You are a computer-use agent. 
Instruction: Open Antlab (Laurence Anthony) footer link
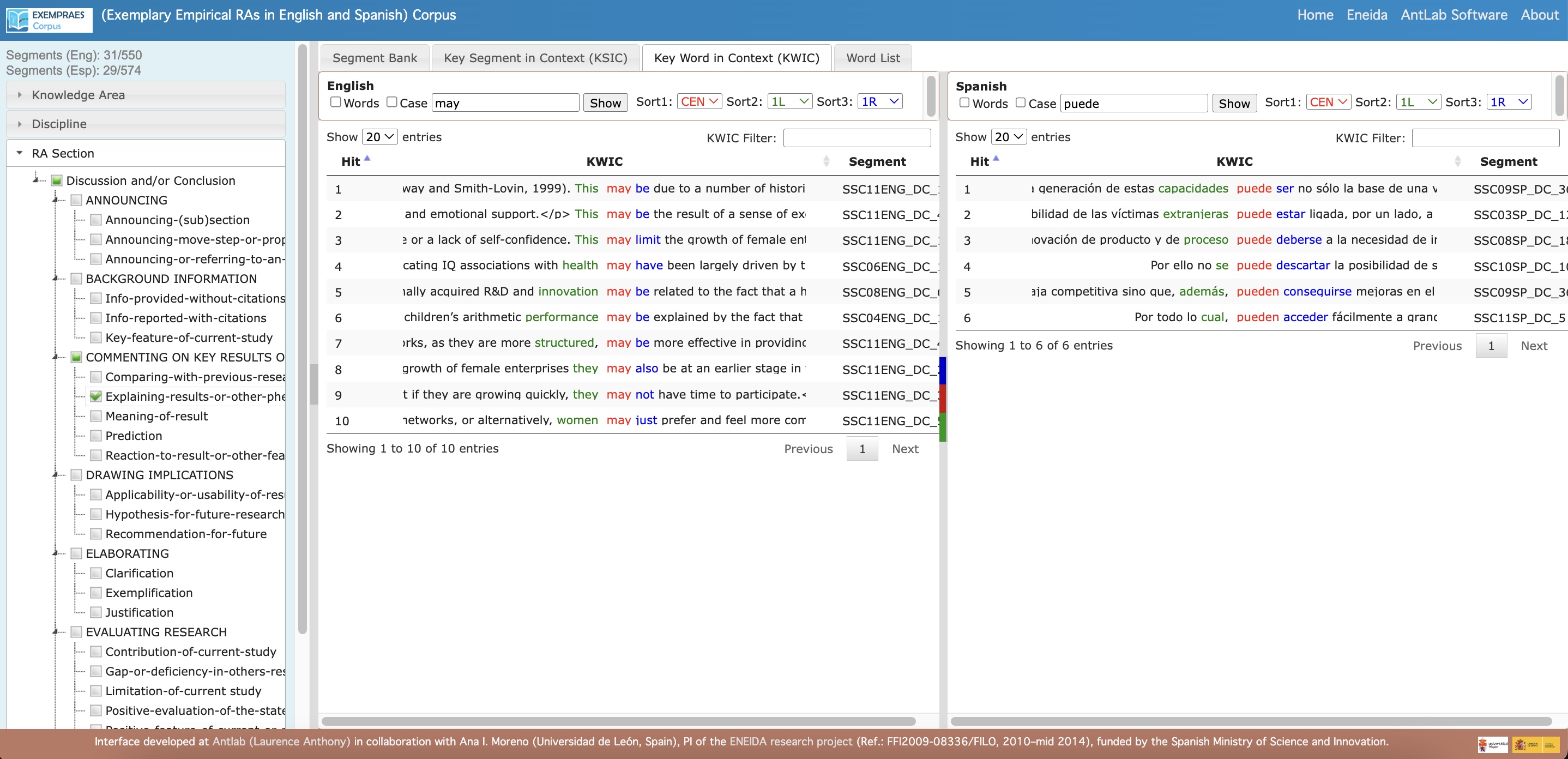point(281,742)
